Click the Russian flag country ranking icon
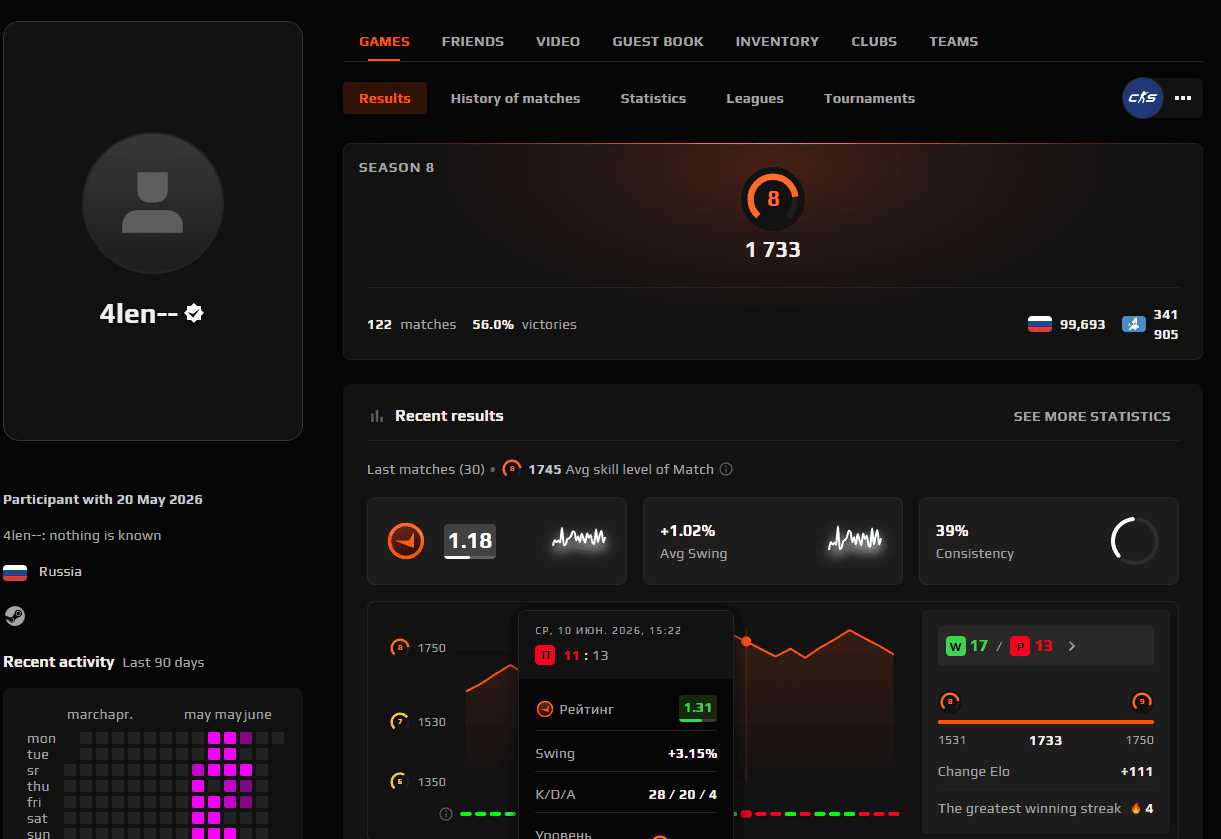1221x839 pixels. pyautogui.click(x=1040, y=324)
